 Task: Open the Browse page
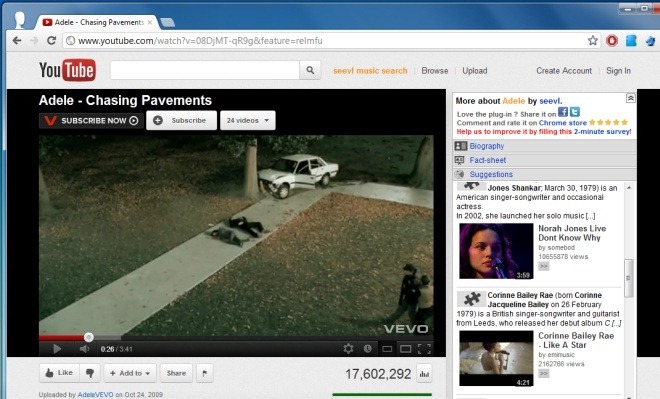(x=435, y=71)
